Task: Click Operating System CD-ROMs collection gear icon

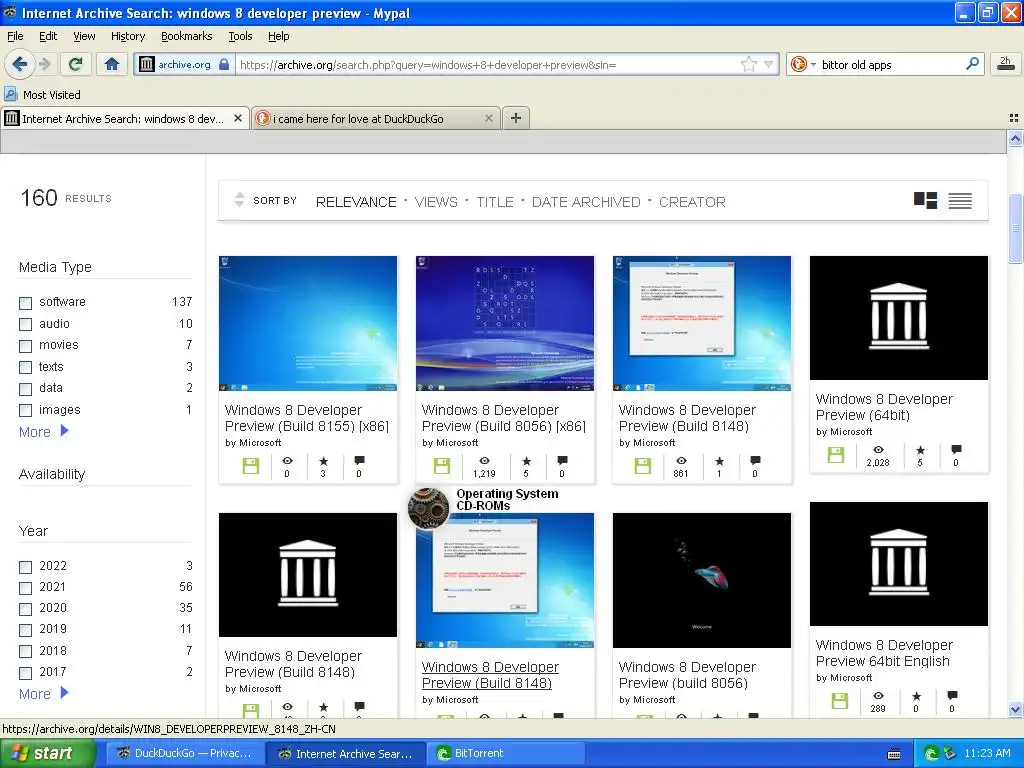Action: click(428, 508)
